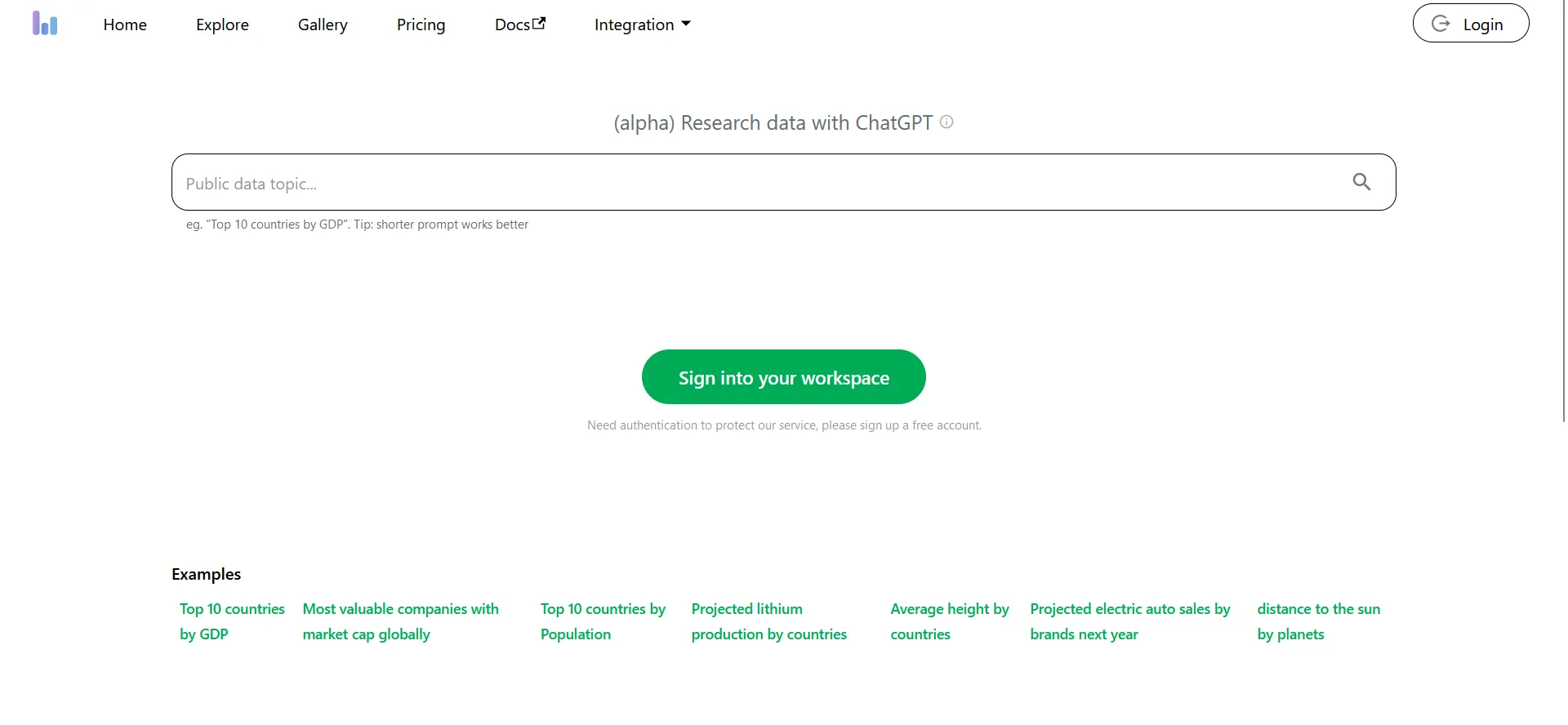Expand the Integration dropdown menu
The width and height of the screenshot is (1568, 725).
click(642, 24)
